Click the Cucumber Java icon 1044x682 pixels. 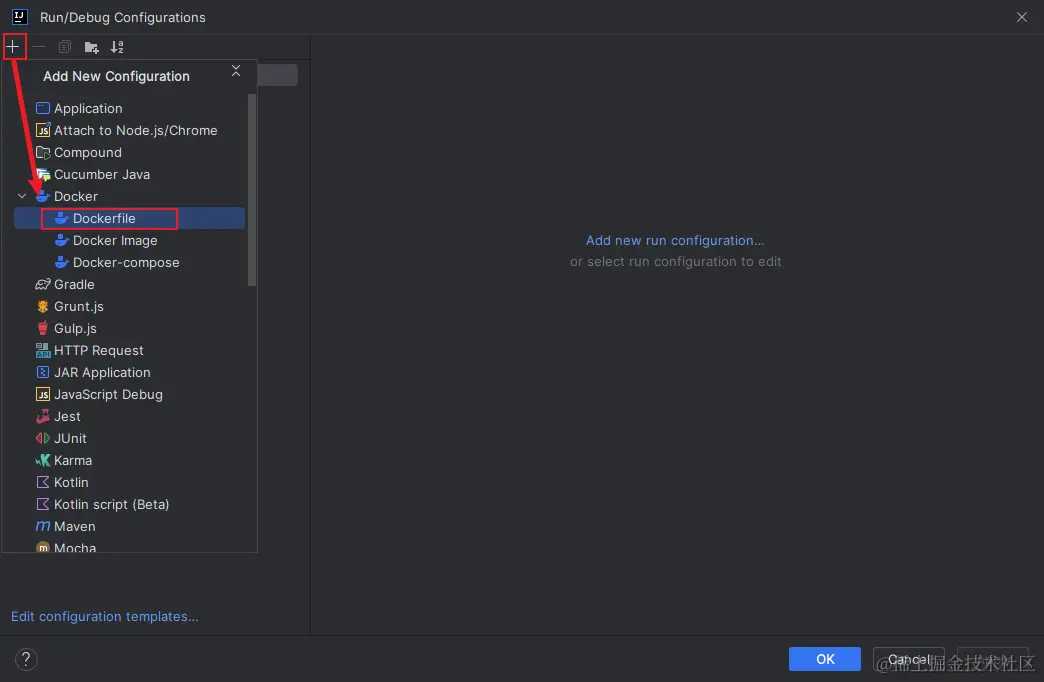pos(43,174)
